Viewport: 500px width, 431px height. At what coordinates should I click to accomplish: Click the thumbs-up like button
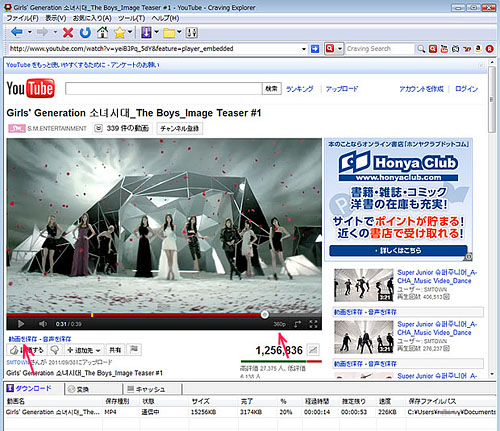(x=26, y=350)
